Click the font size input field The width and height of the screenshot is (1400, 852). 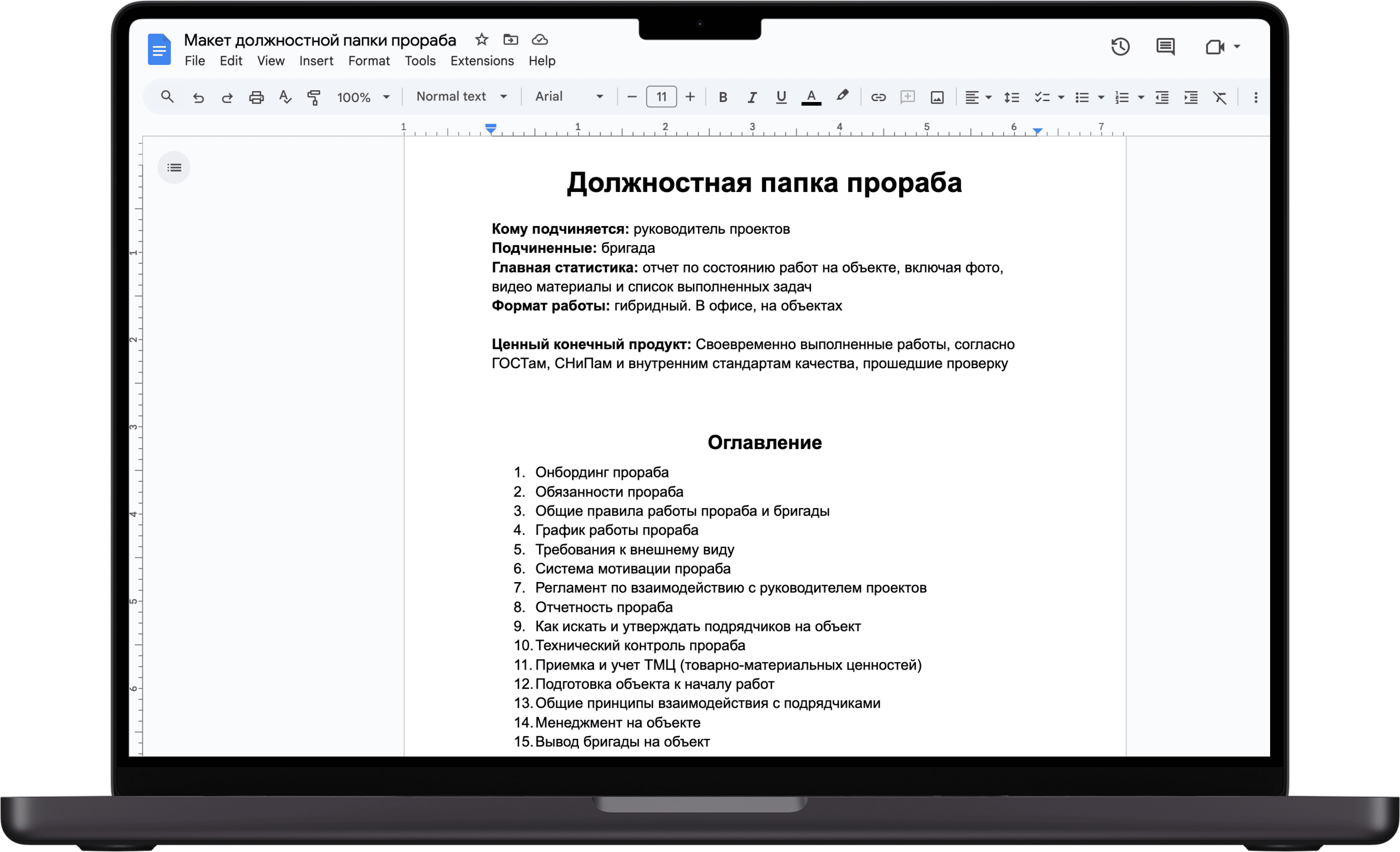coord(661,97)
